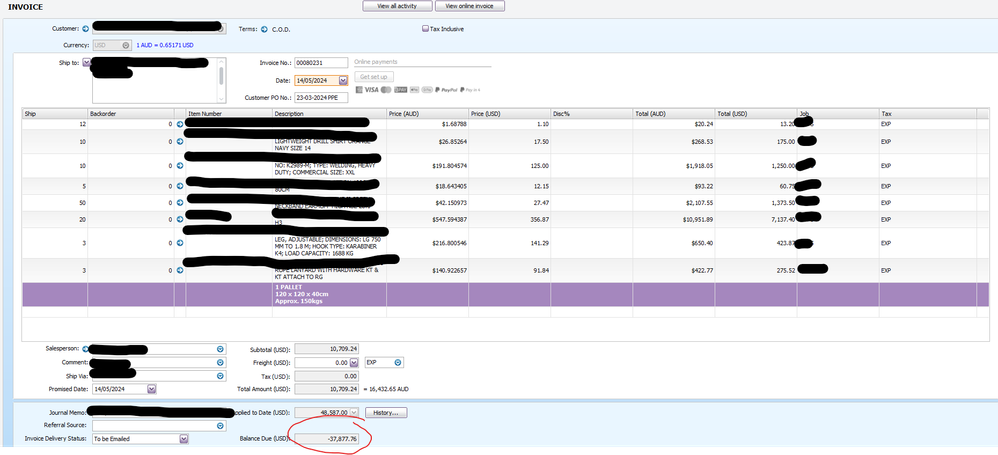
Task: Click the item arrow on the Ship 50 row
Action: click(x=180, y=201)
